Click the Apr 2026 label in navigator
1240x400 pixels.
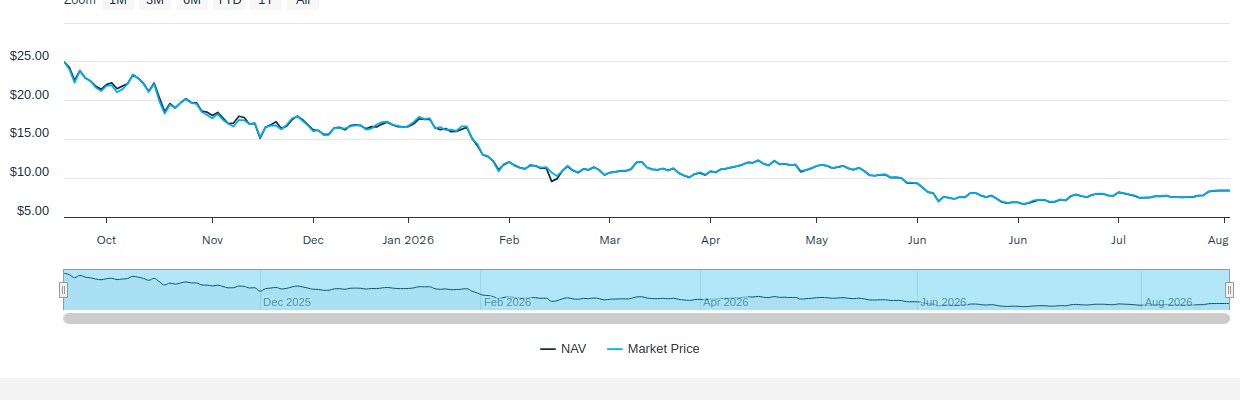726,302
